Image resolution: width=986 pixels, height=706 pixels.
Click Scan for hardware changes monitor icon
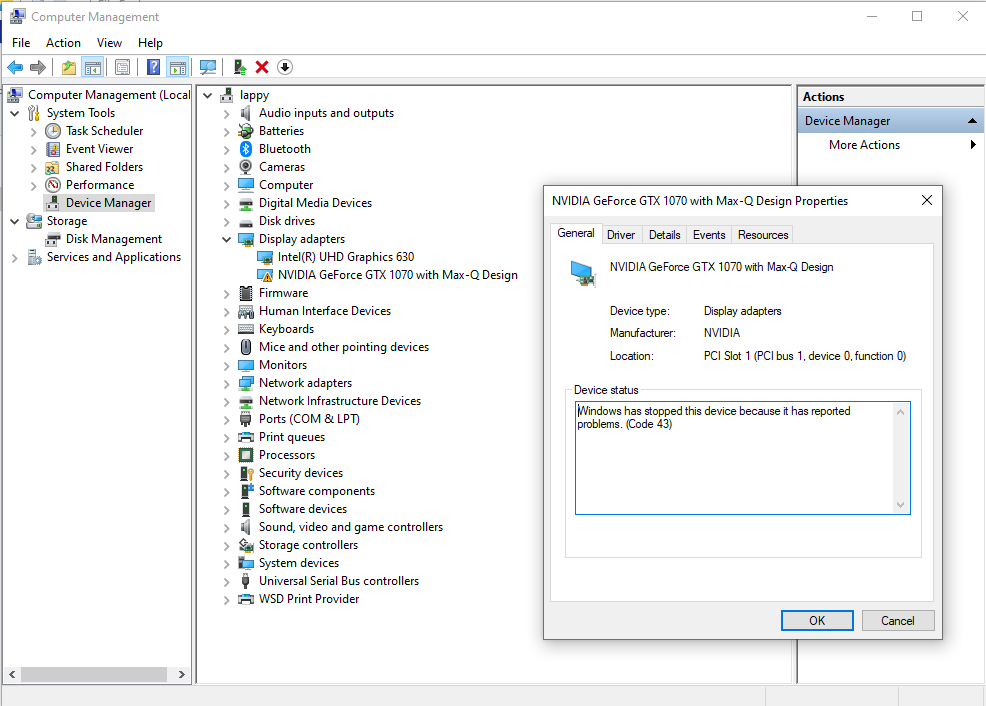click(x=208, y=67)
